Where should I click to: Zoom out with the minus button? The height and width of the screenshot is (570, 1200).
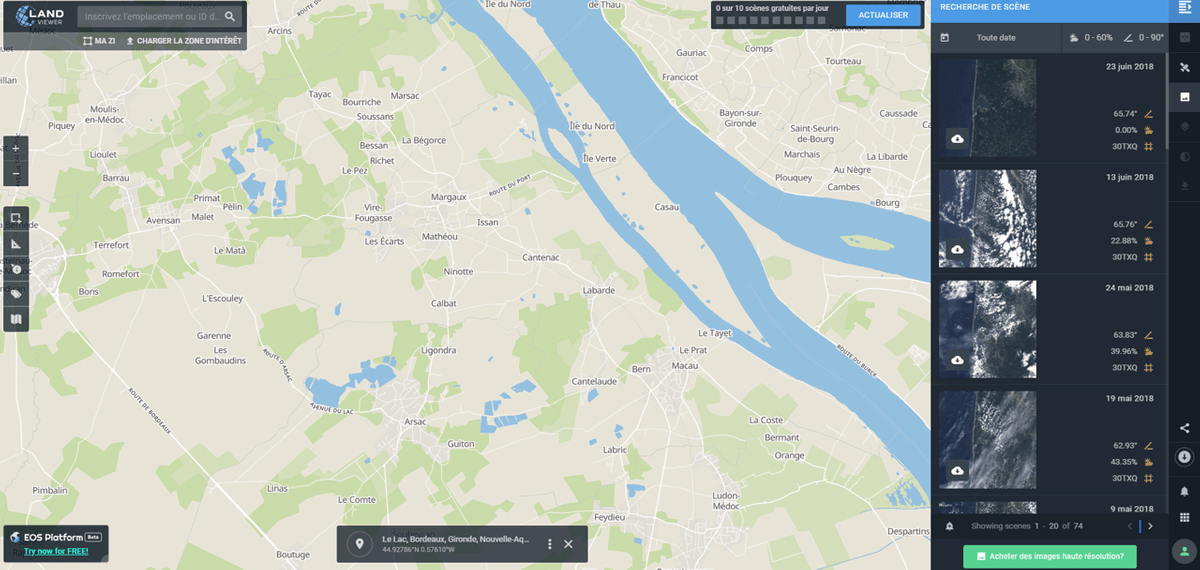point(15,174)
